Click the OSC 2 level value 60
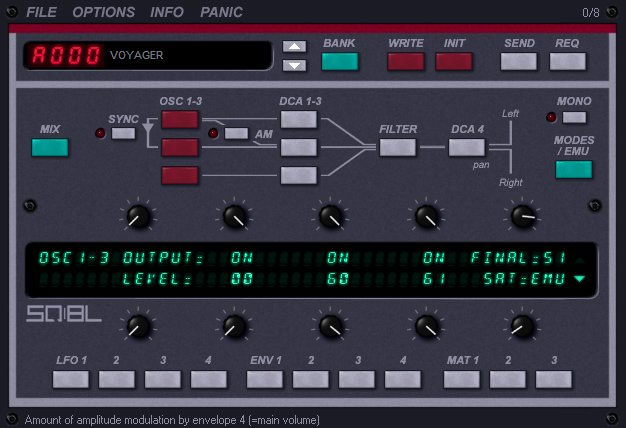Image resolution: width=626 pixels, height=428 pixels. point(338,279)
